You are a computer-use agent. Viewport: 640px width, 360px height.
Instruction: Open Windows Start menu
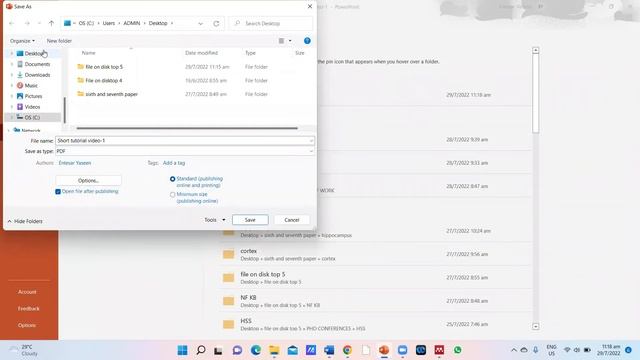182,350
